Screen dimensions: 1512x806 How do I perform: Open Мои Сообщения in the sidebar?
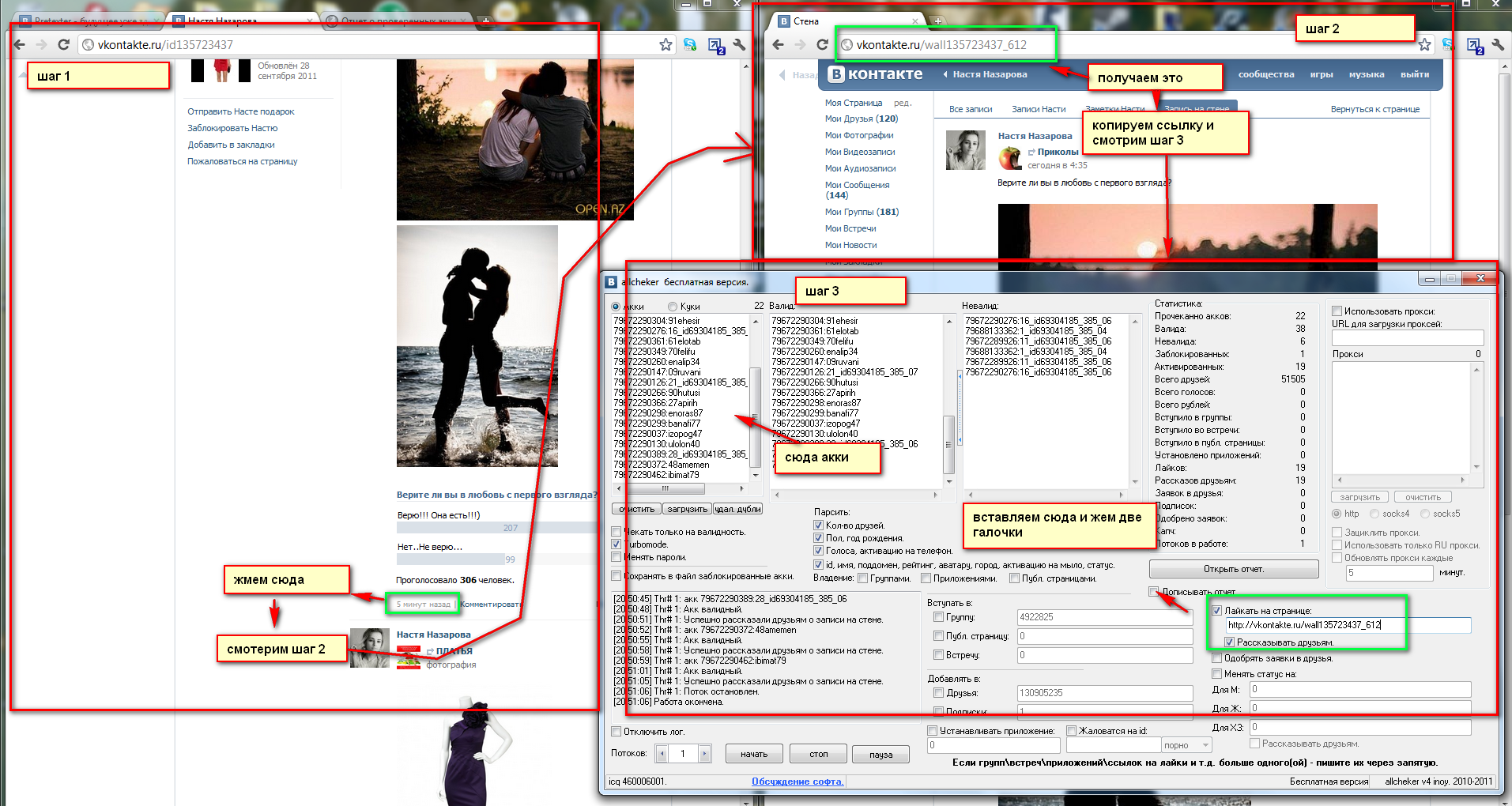pyautogui.click(x=858, y=190)
